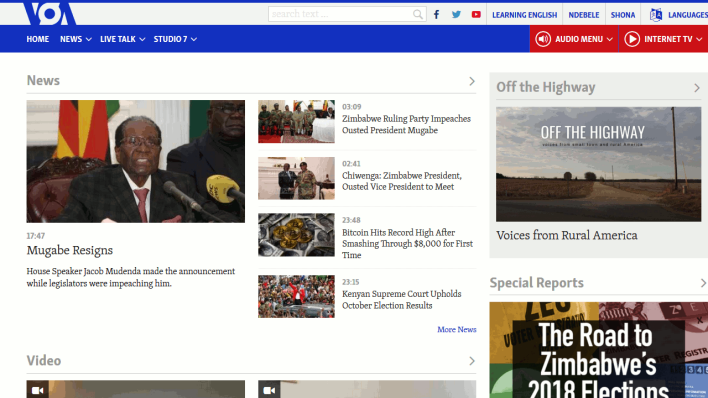Go to the Home menu item
708x398 pixels.
click(x=37, y=39)
